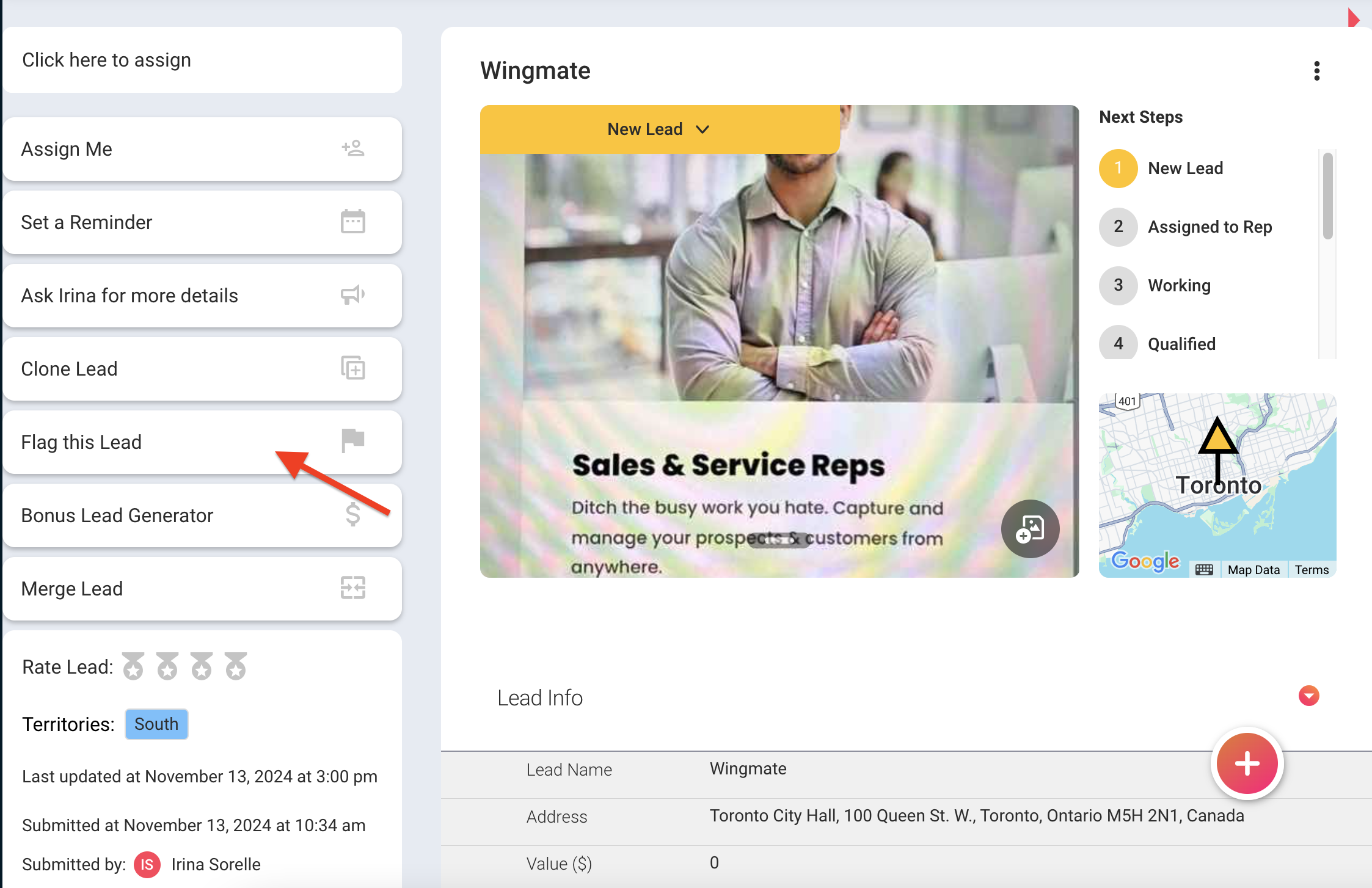Click the Next Steps heading

click(x=1140, y=117)
